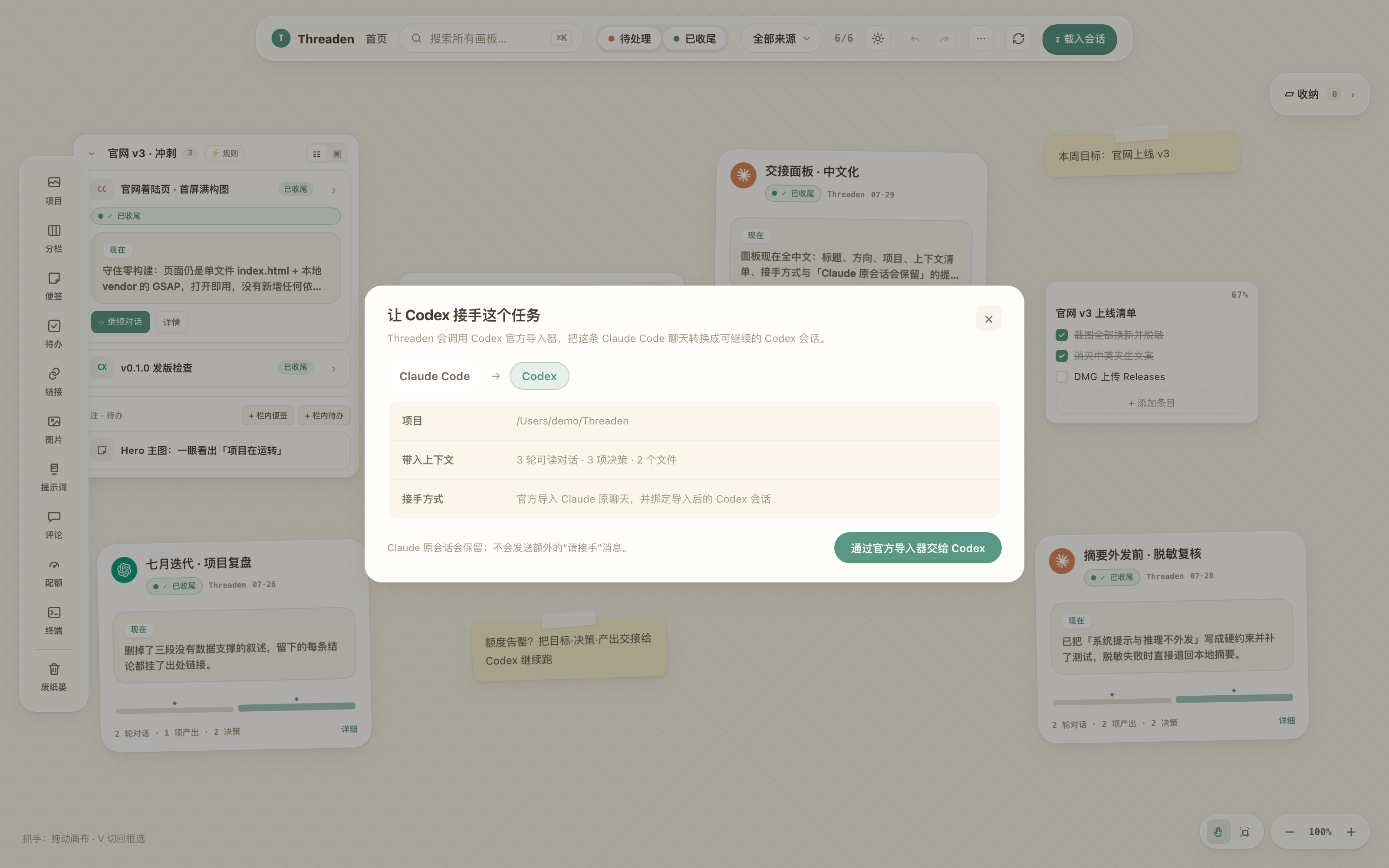Open the 全部来源 source dropdown
The height and width of the screenshot is (868, 1389).
coord(781,39)
